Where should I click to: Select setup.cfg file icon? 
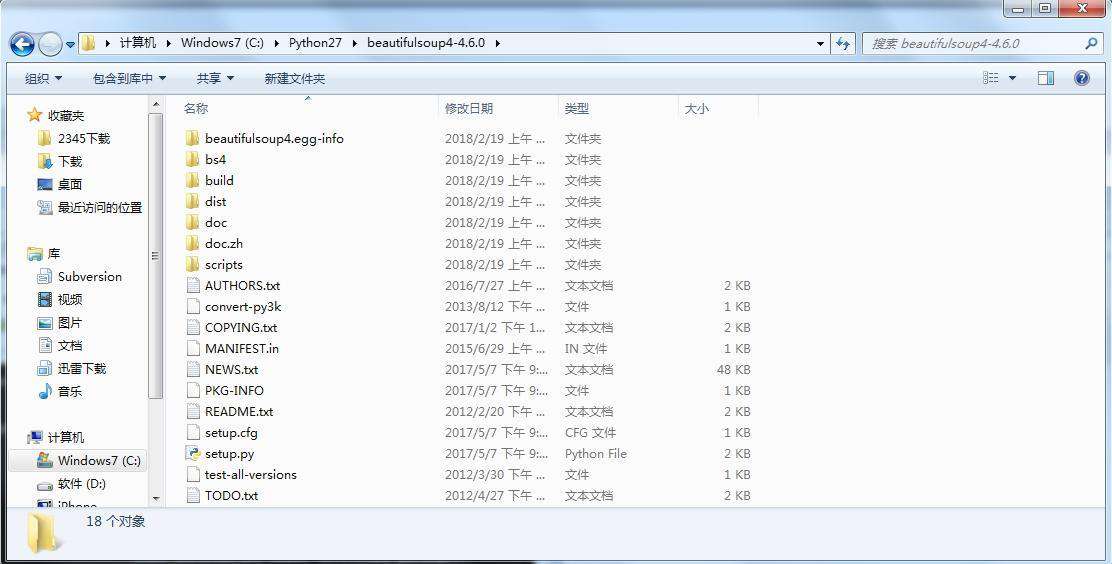[193, 432]
